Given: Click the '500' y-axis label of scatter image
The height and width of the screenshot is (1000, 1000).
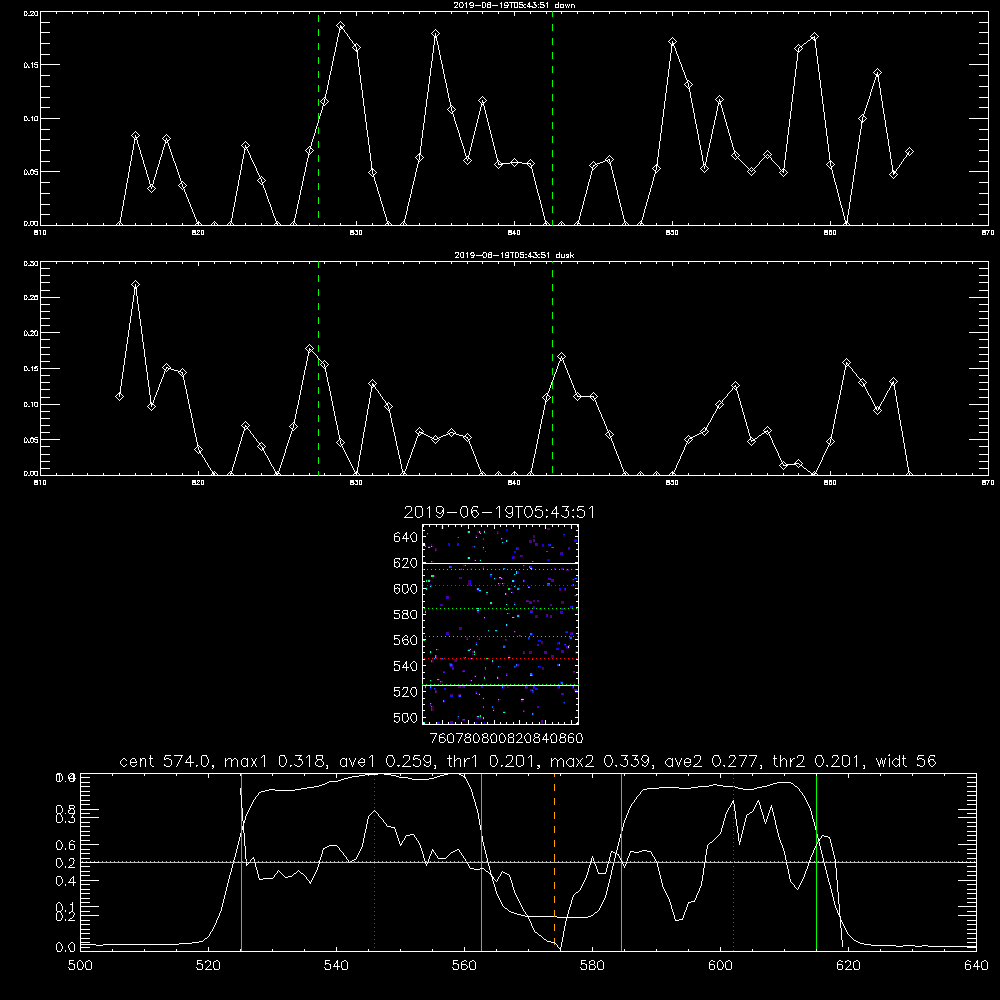Looking at the screenshot, I should coord(405,717).
